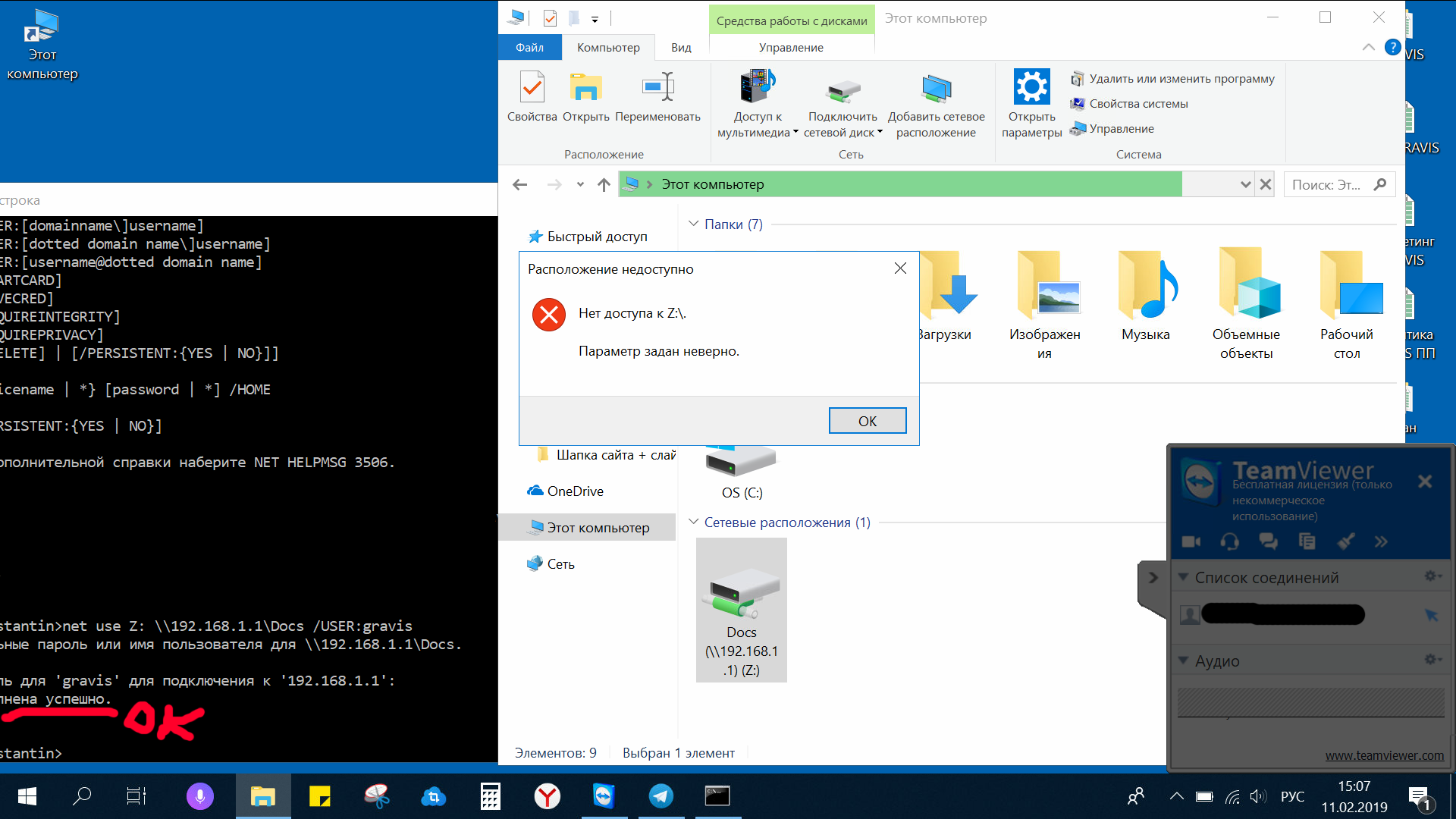Open the Файл menu tab

point(529,47)
